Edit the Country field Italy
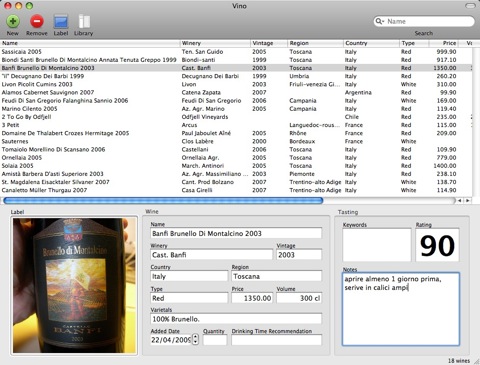The image size is (480, 365). pyautogui.click(x=189, y=276)
